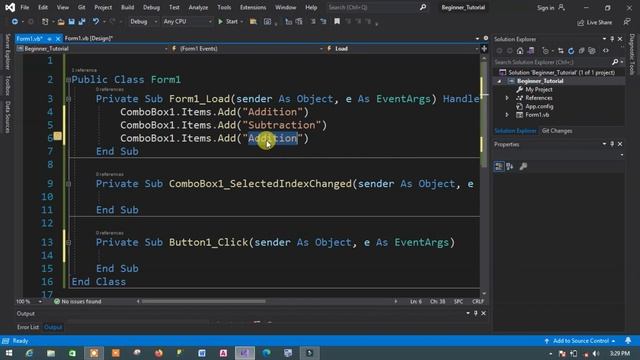The height and width of the screenshot is (360, 640).
Task: Click the Firefox icon in the taskbar
Action: [x=158, y=353]
